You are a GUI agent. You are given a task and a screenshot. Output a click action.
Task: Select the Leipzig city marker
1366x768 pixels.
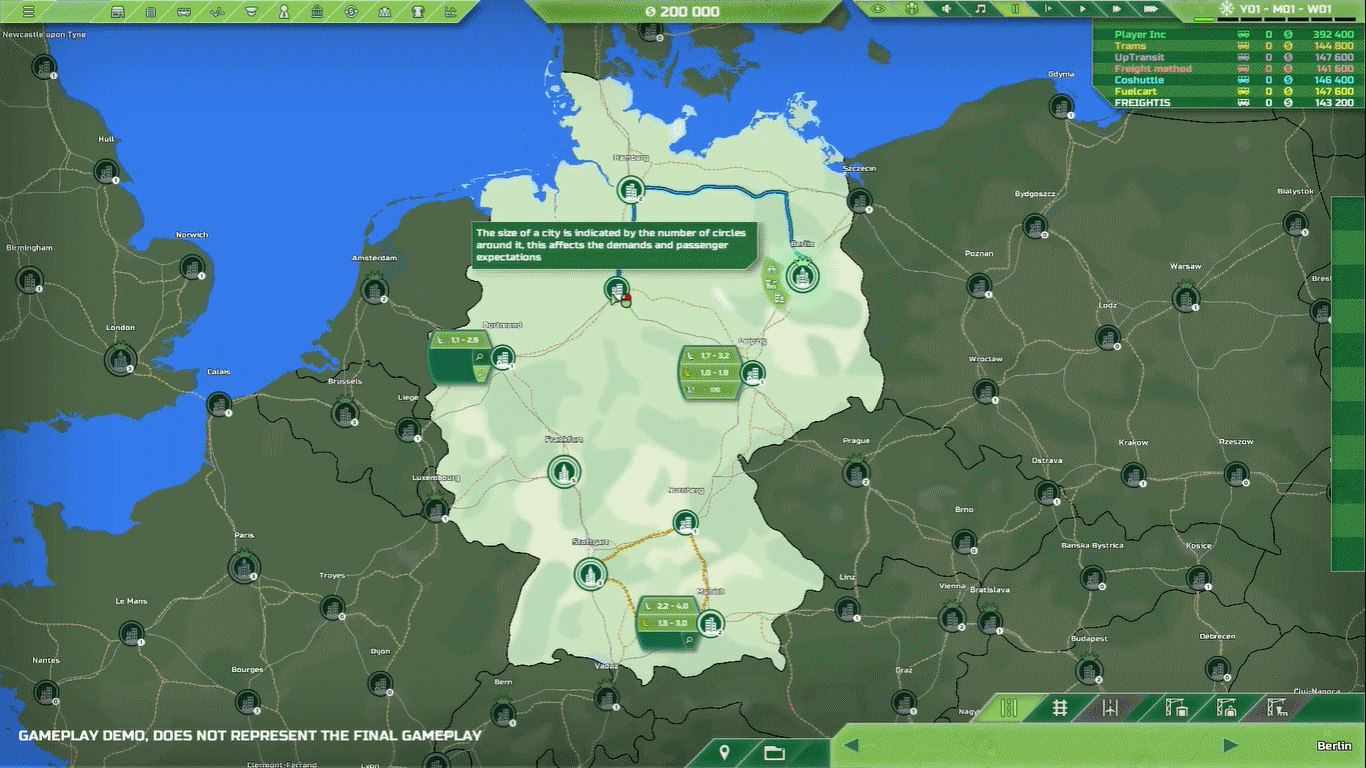(x=753, y=372)
